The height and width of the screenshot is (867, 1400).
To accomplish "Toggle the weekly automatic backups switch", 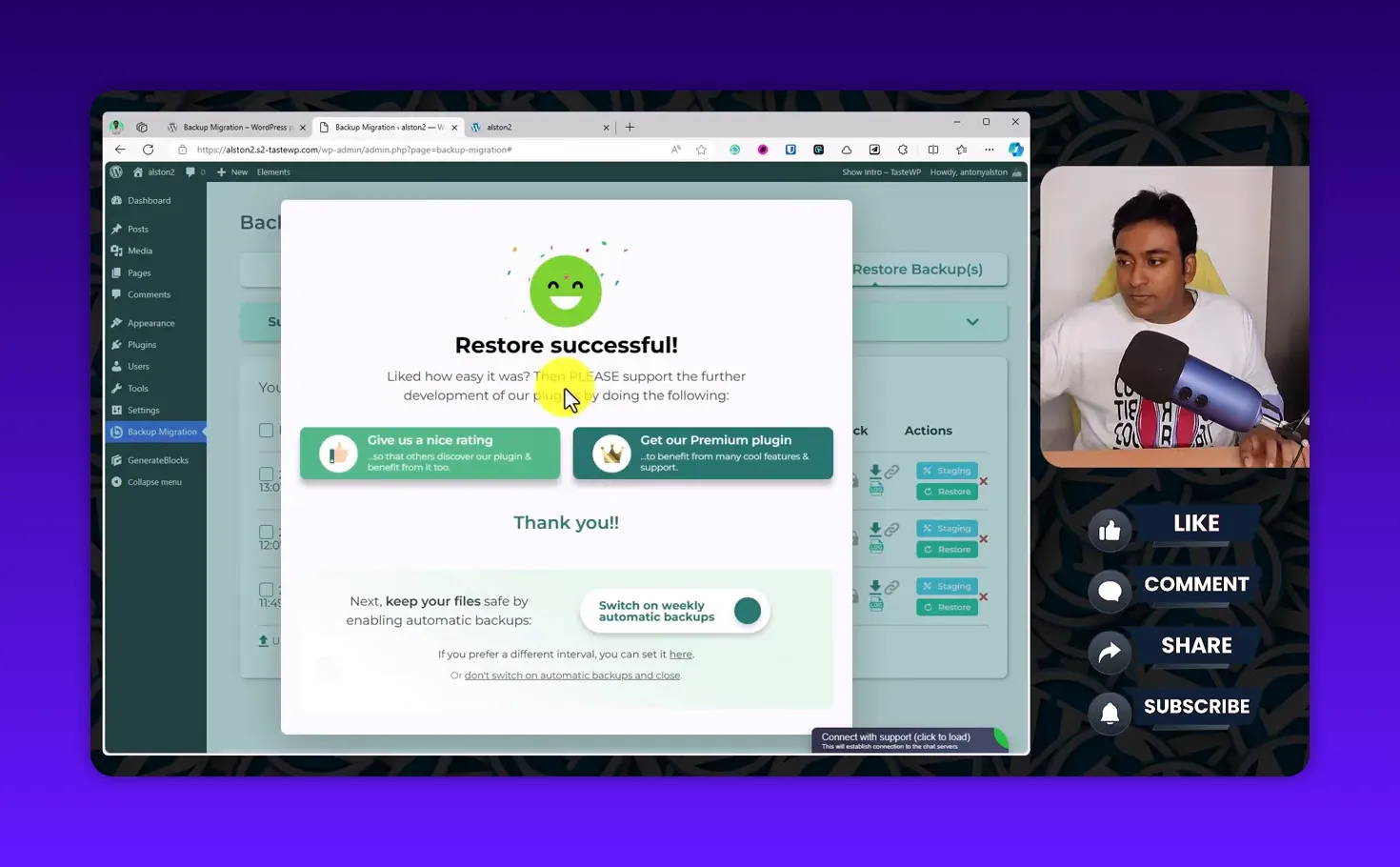I will tap(748, 611).
